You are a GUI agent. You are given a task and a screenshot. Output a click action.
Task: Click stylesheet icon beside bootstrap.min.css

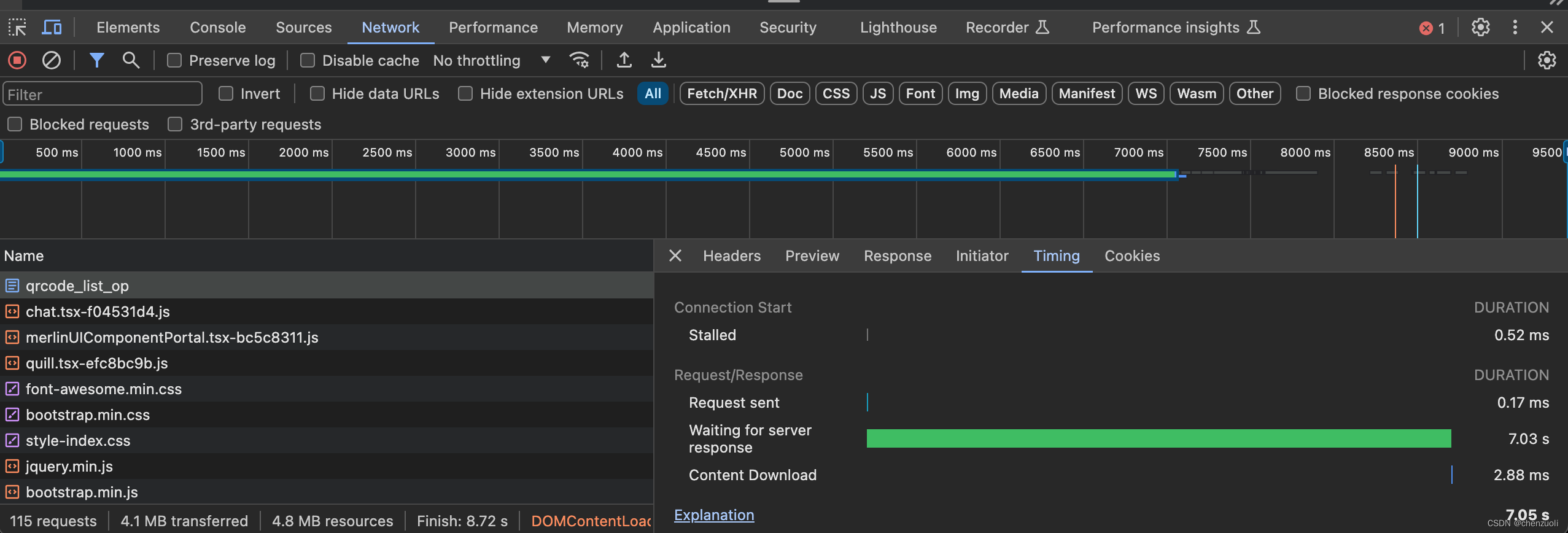12,414
